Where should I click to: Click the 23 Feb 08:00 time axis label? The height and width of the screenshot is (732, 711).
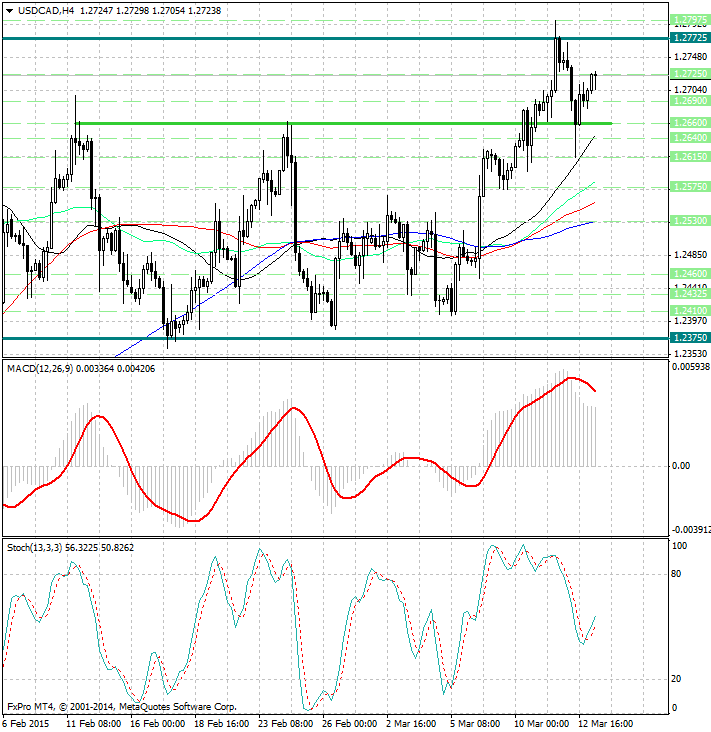(285, 724)
